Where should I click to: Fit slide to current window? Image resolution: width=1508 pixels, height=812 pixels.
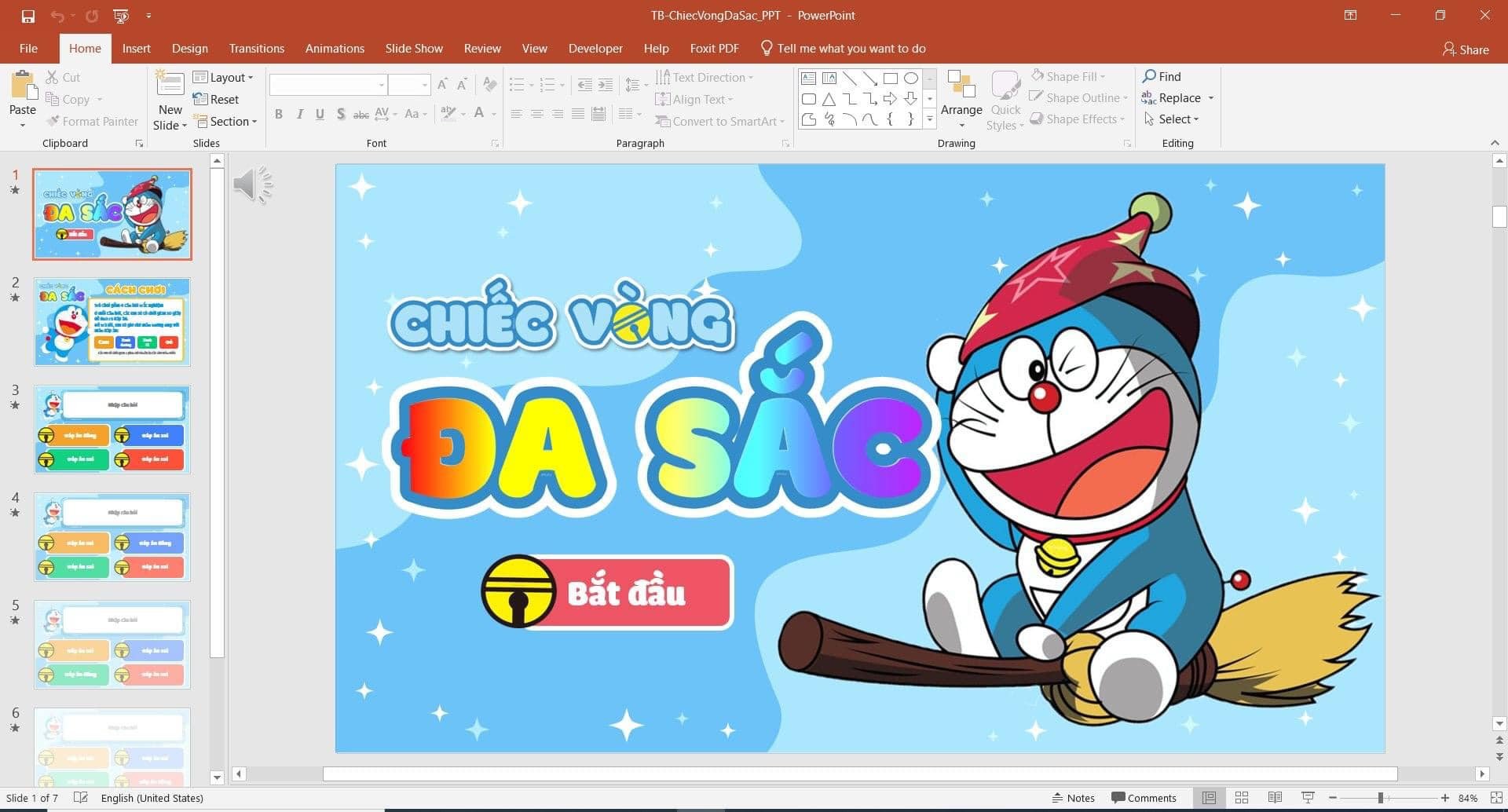(1496, 798)
